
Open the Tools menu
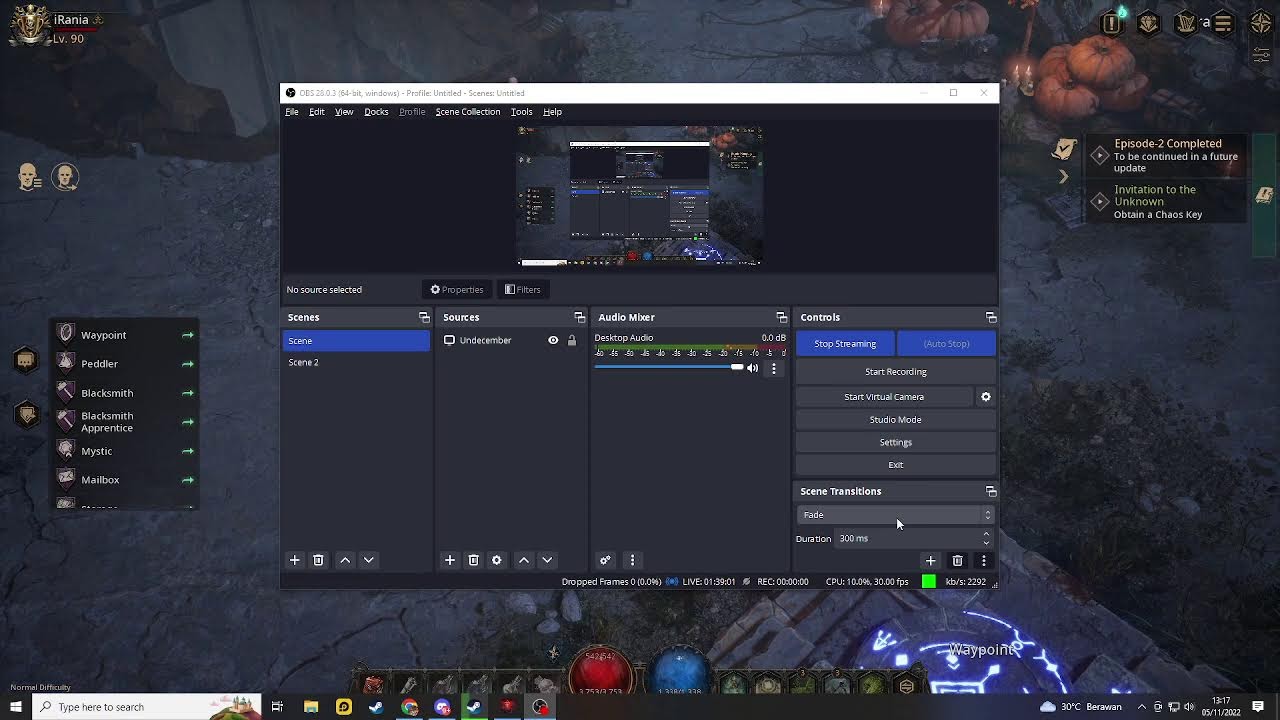click(x=521, y=112)
